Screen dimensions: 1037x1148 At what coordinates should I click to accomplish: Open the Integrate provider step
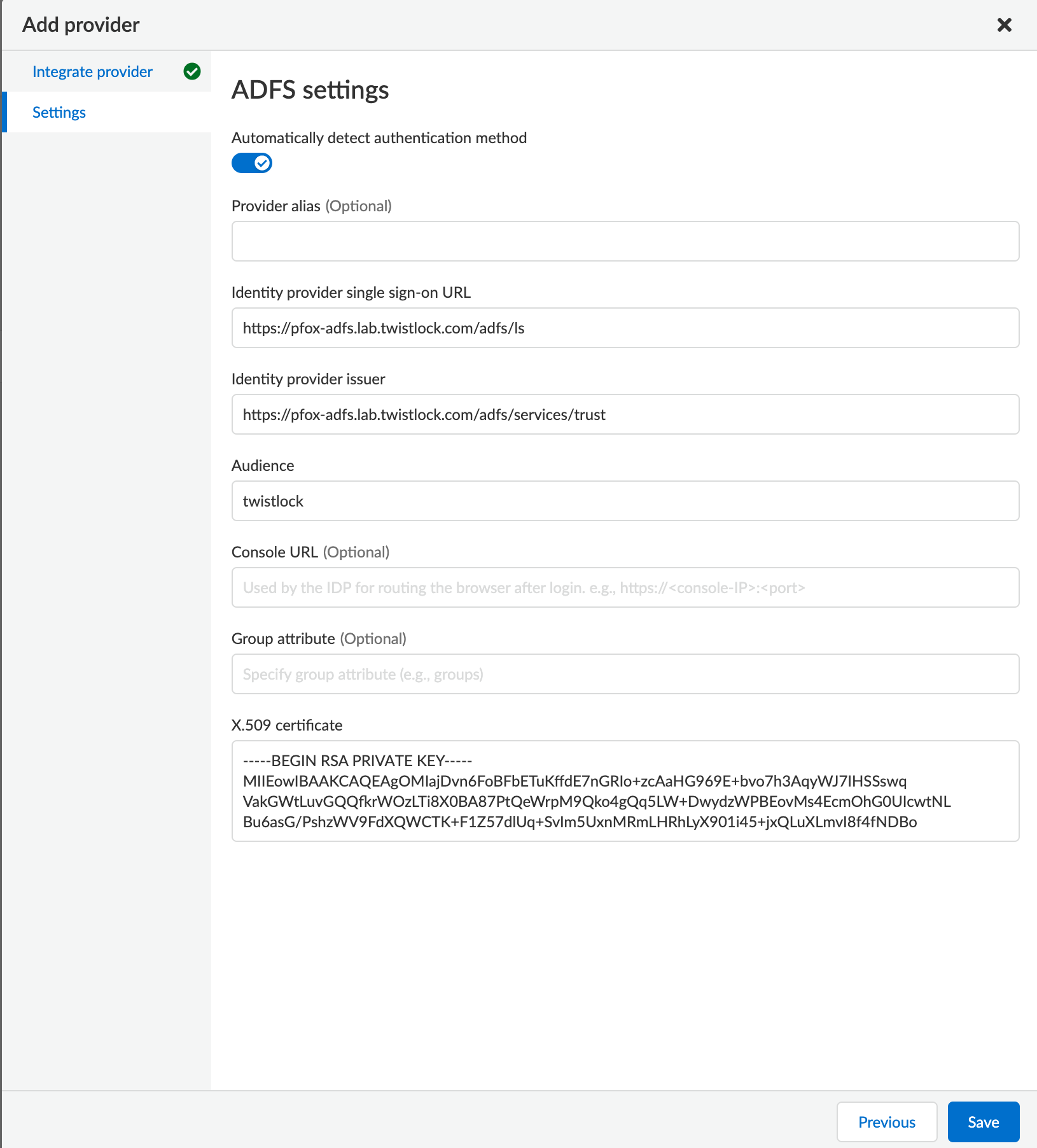[x=92, y=71]
